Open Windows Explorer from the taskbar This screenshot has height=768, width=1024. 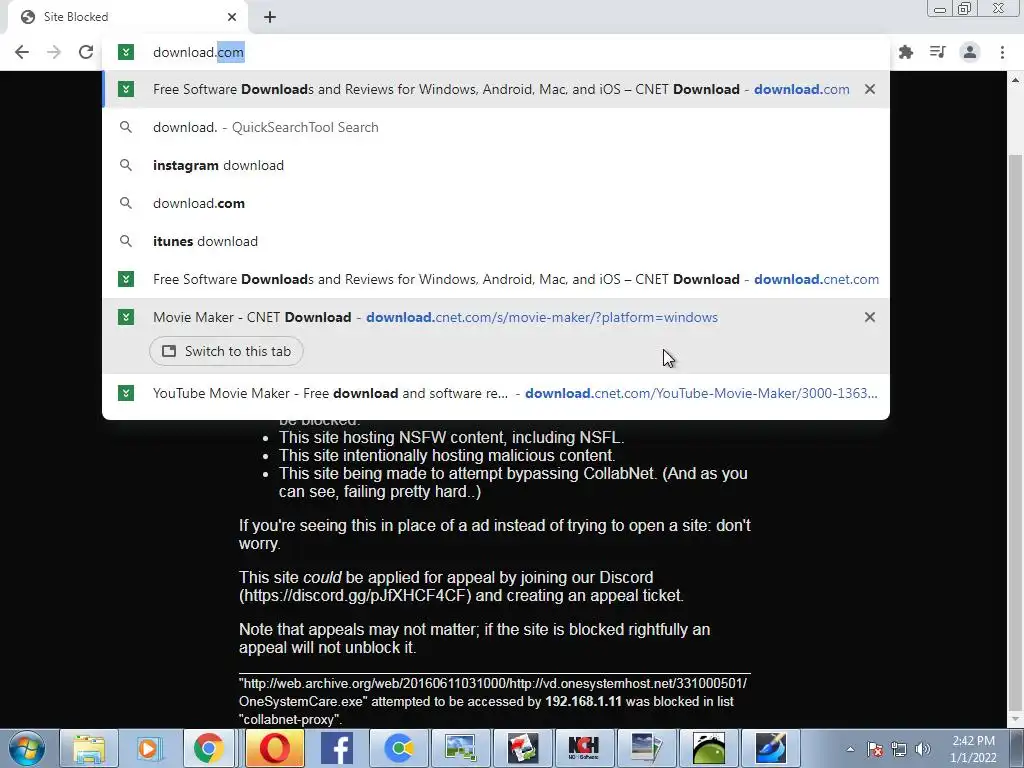(x=89, y=748)
